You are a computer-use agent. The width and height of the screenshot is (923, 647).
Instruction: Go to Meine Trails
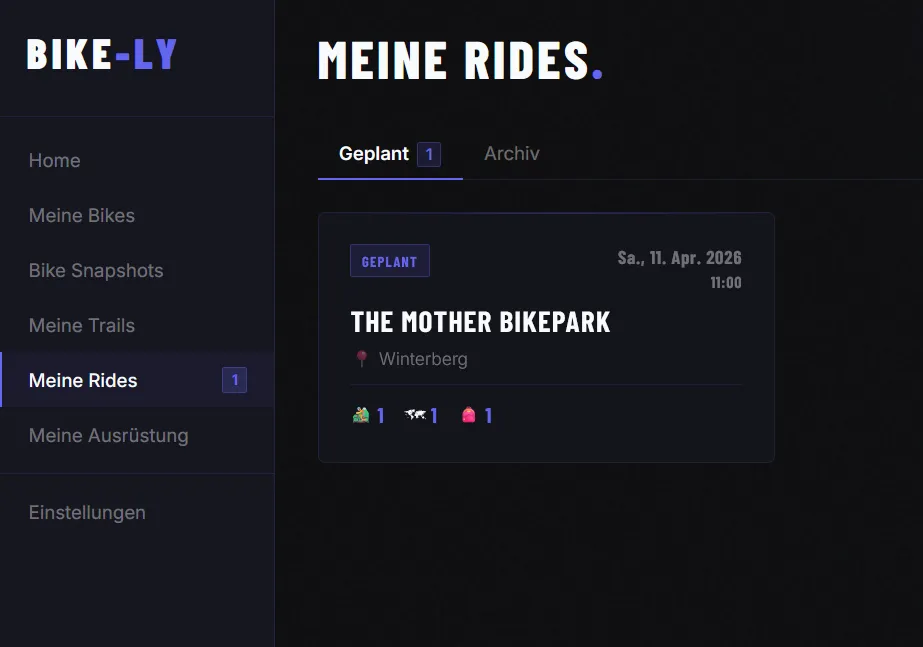click(81, 325)
